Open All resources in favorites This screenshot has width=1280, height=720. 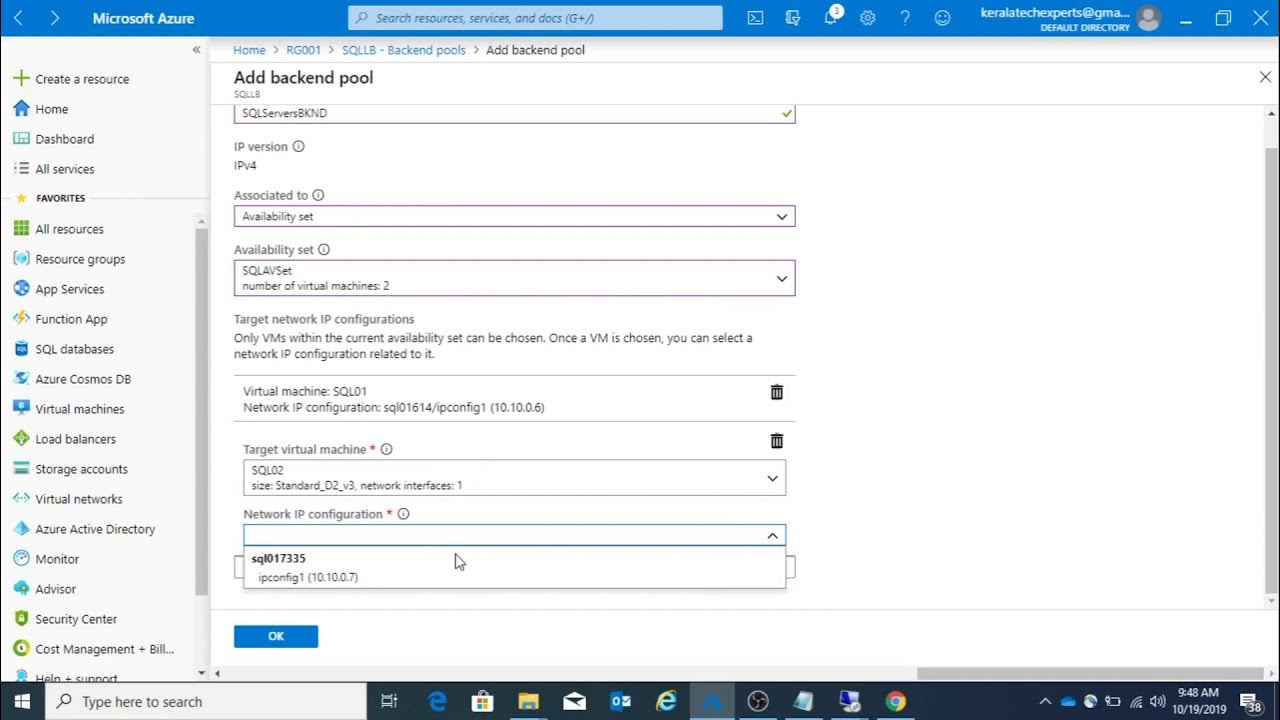point(69,229)
